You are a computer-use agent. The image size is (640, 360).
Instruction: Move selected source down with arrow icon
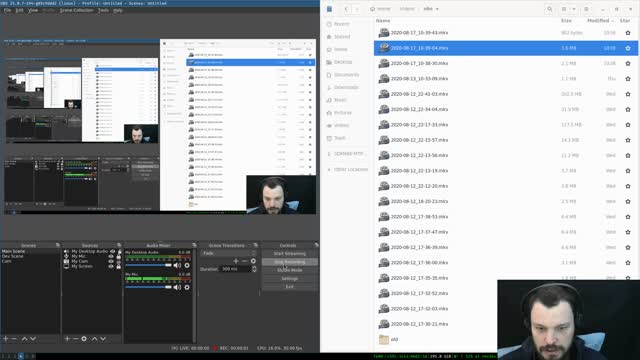103,338
